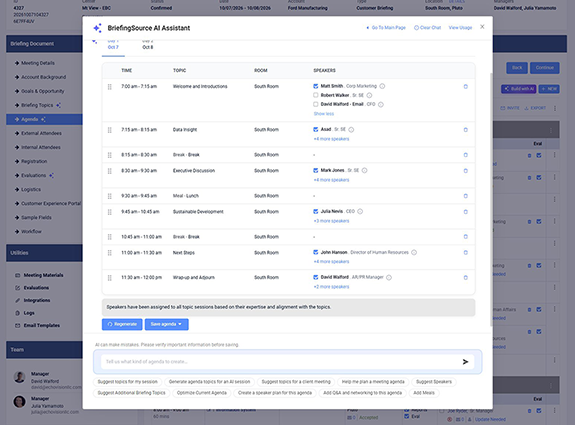
Task: Click the trash icon for Executive Discussion row
Action: tap(466, 171)
